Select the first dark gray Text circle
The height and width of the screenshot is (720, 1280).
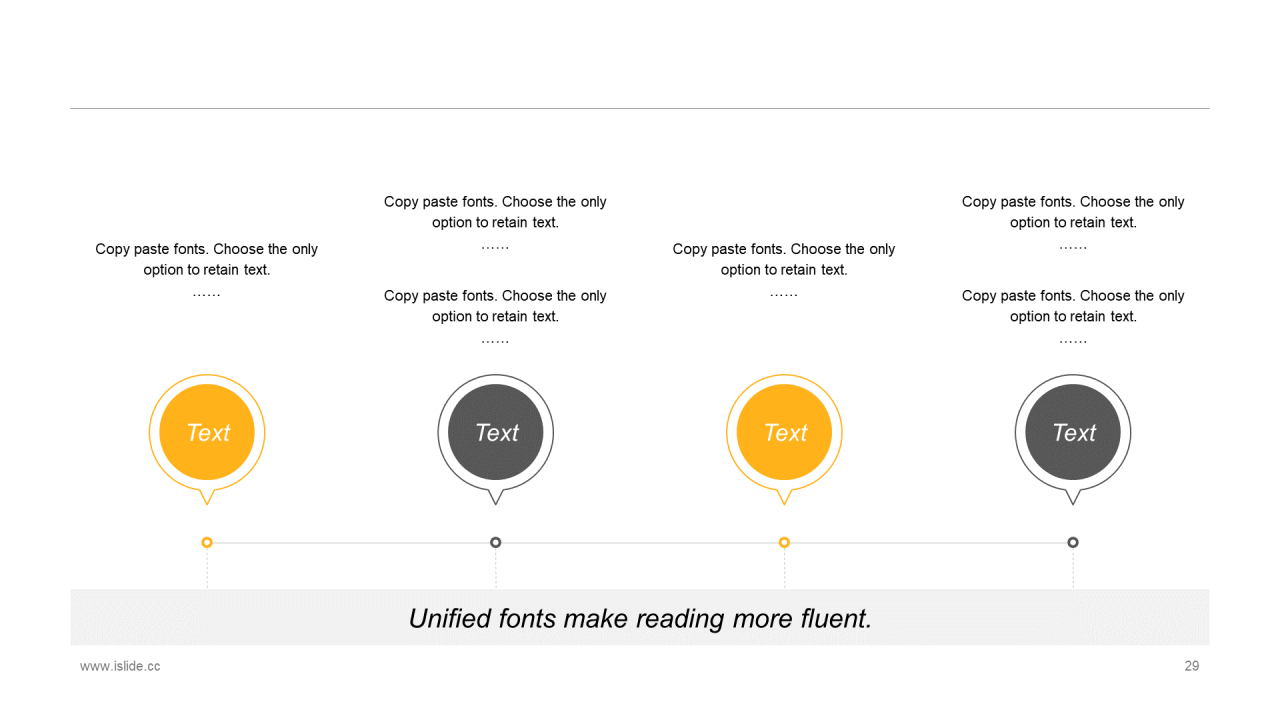point(496,432)
